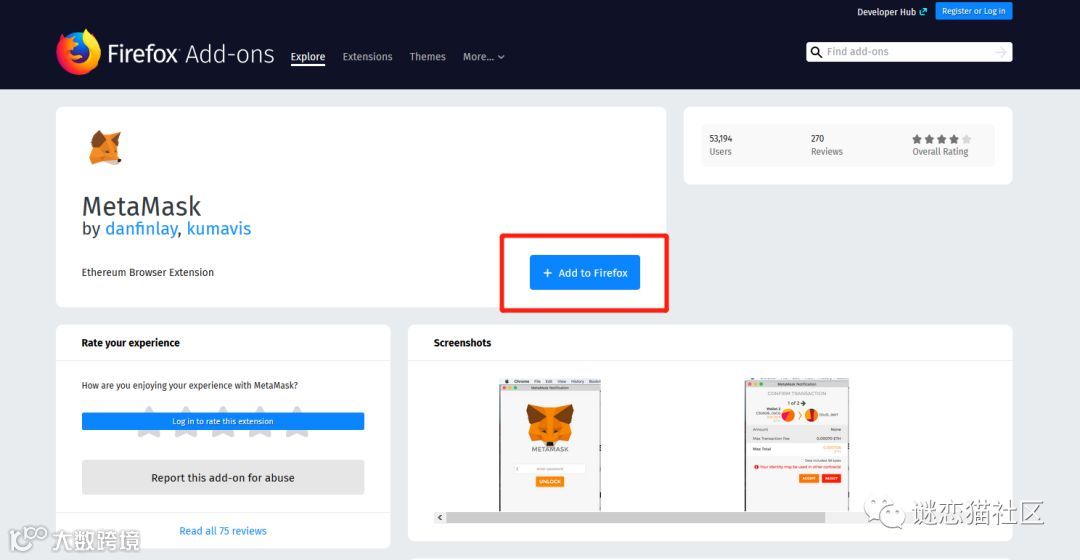The width and height of the screenshot is (1080, 560).
Task: Click the Screenshots heading
Action: coord(462,342)
